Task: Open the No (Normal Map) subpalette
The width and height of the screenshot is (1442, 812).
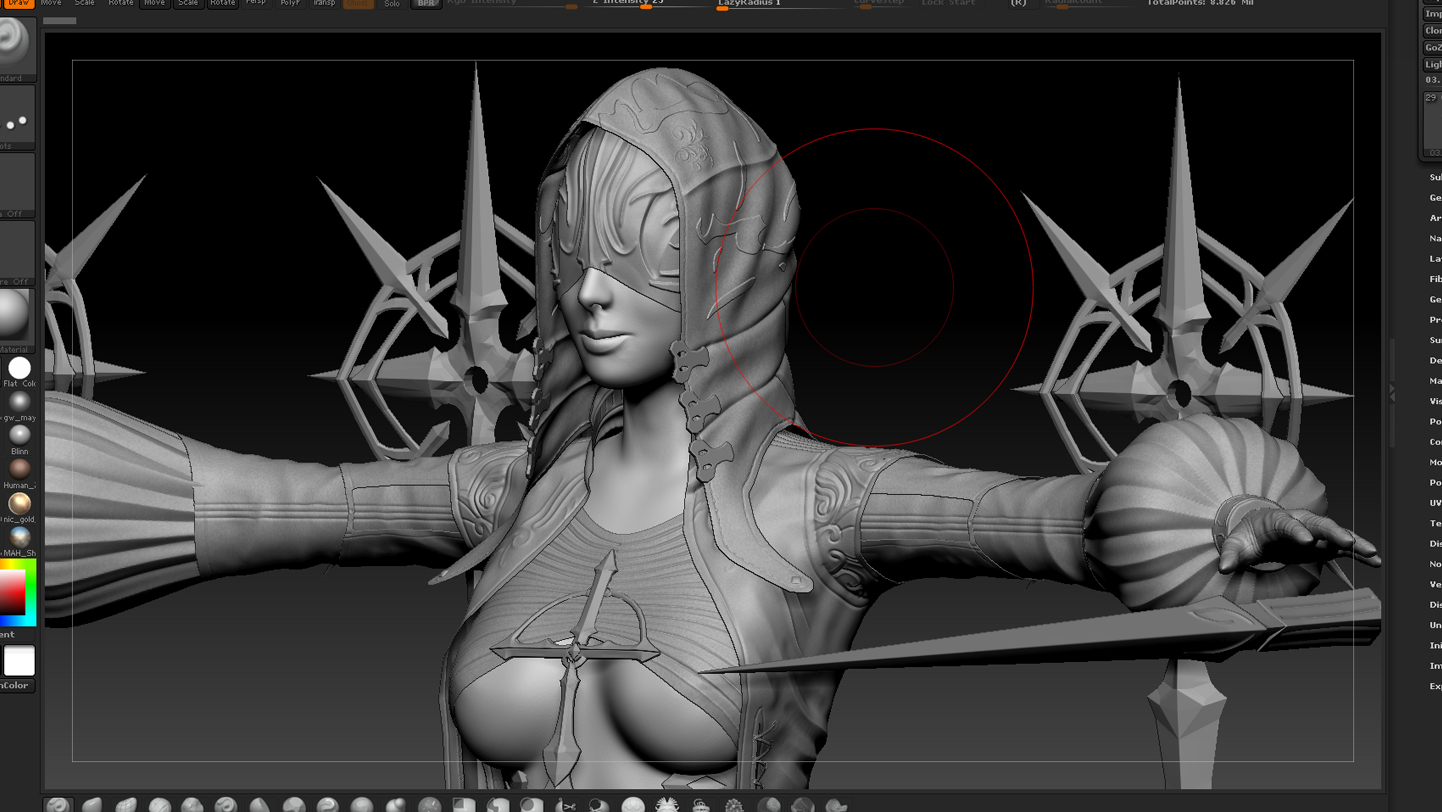Action: (x=1435, y=564)
